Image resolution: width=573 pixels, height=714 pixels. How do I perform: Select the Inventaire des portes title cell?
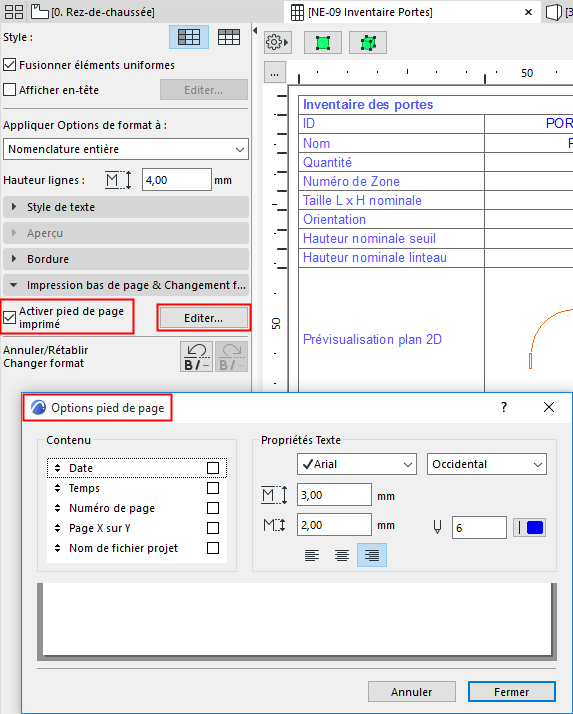[435, 105]
